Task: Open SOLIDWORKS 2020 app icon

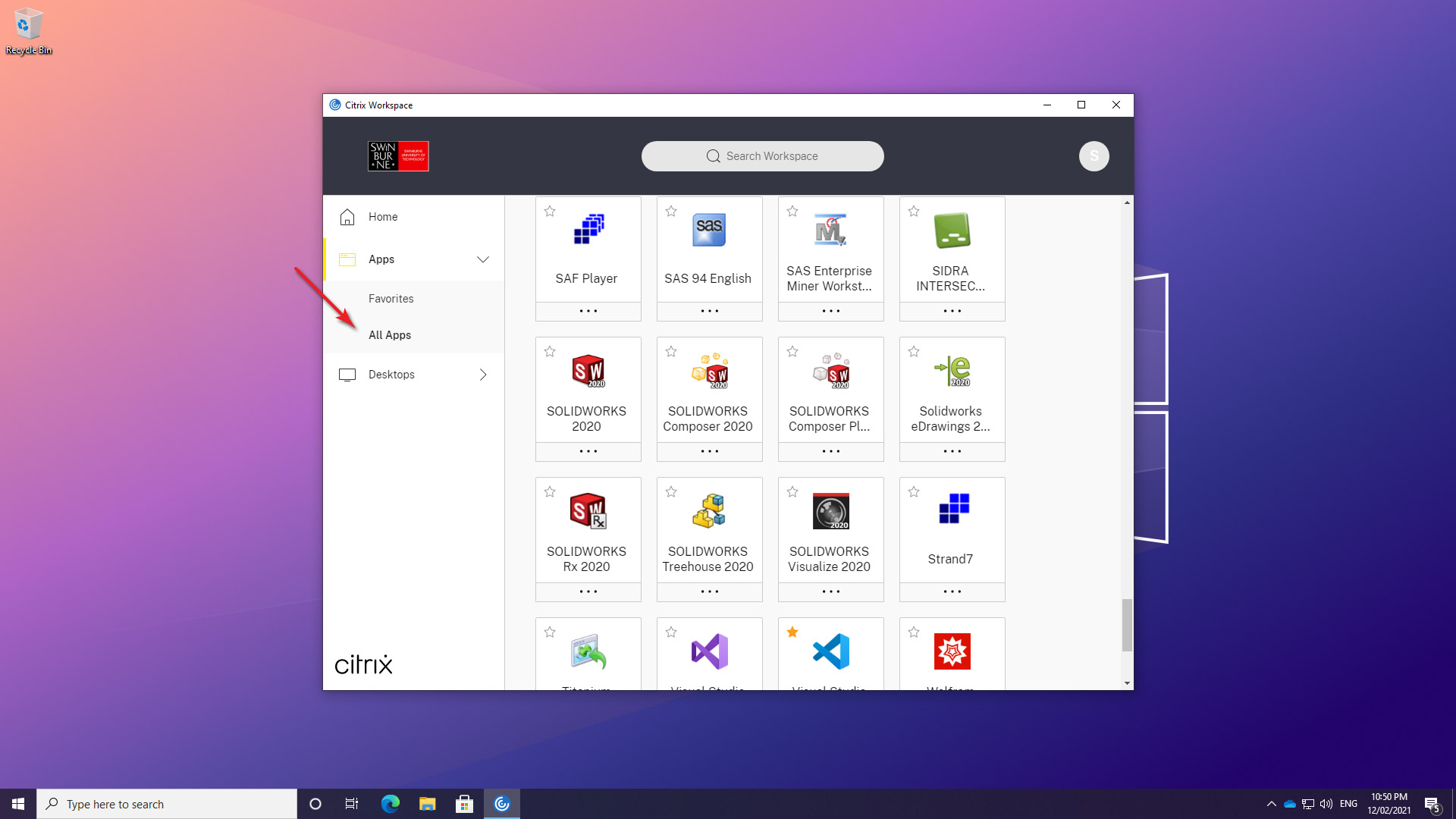Action: [x=588, y=371]
